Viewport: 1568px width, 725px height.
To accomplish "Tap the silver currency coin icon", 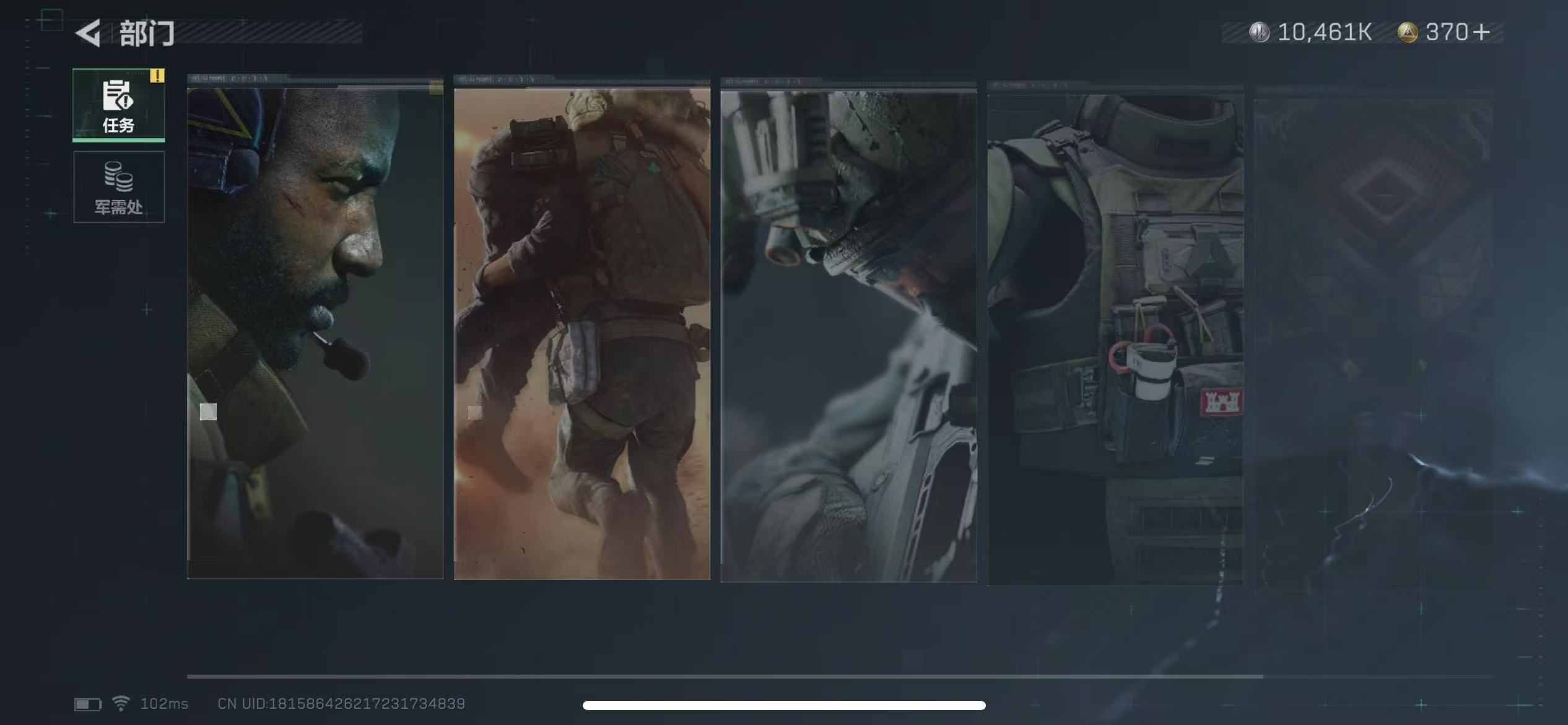I will point(1259,32).
